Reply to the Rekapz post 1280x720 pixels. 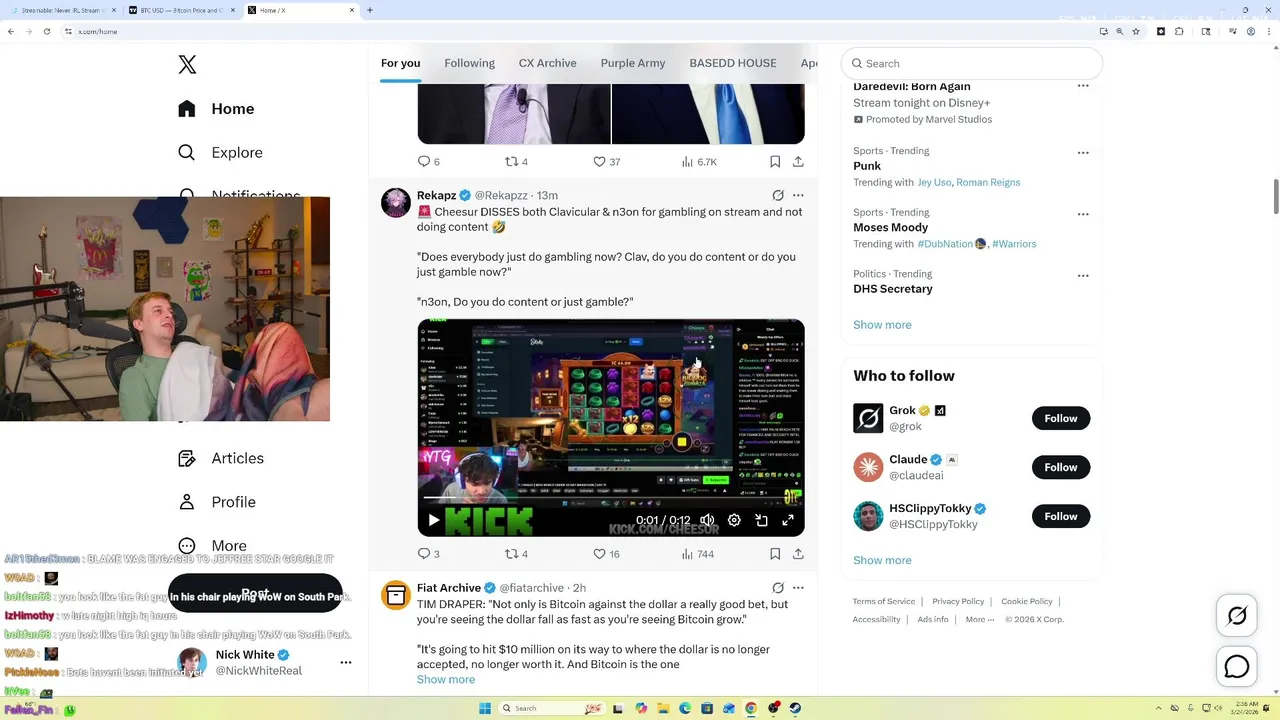click(x=429, y=553)
